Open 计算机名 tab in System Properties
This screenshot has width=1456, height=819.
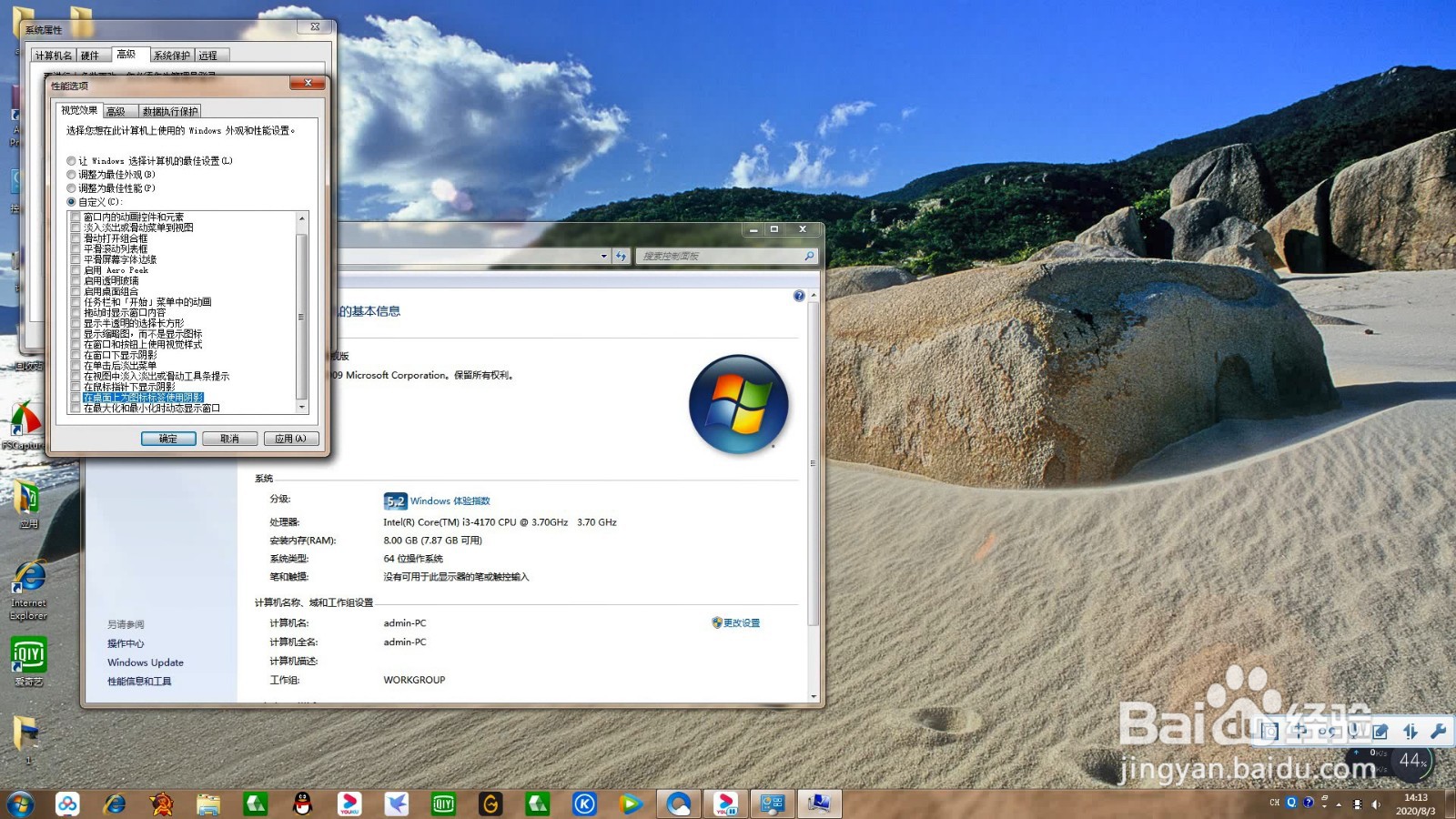[54, 56]
